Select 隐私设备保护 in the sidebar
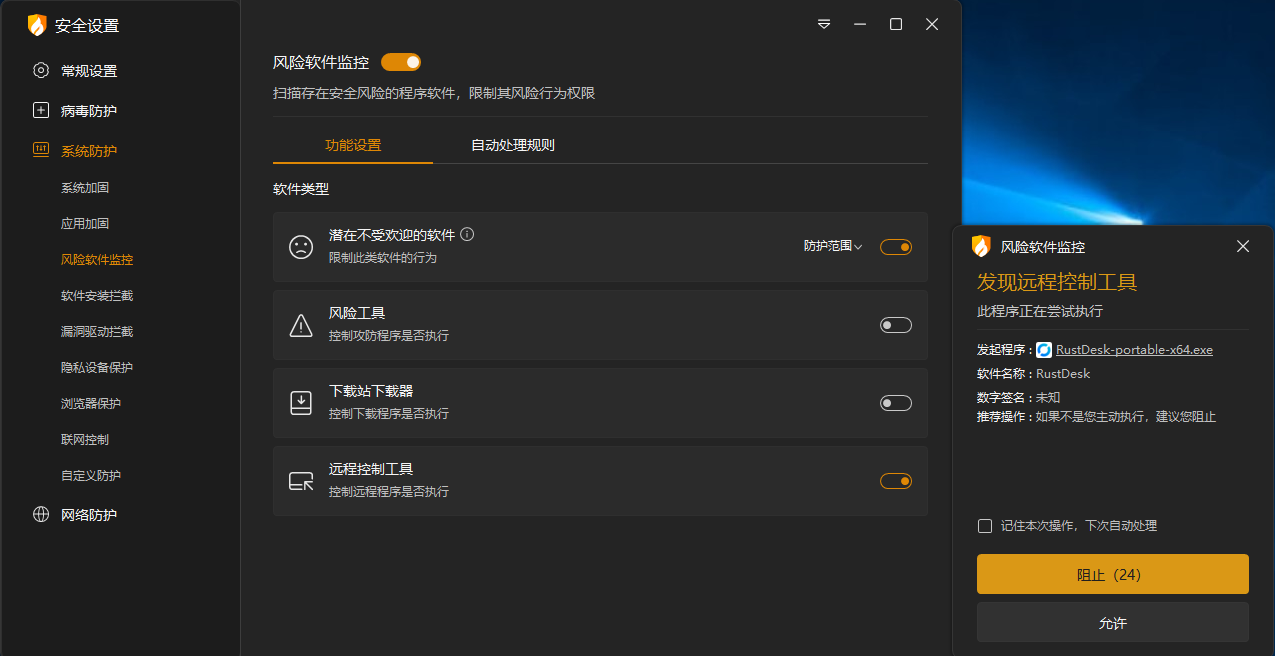 tap(97, 368)
